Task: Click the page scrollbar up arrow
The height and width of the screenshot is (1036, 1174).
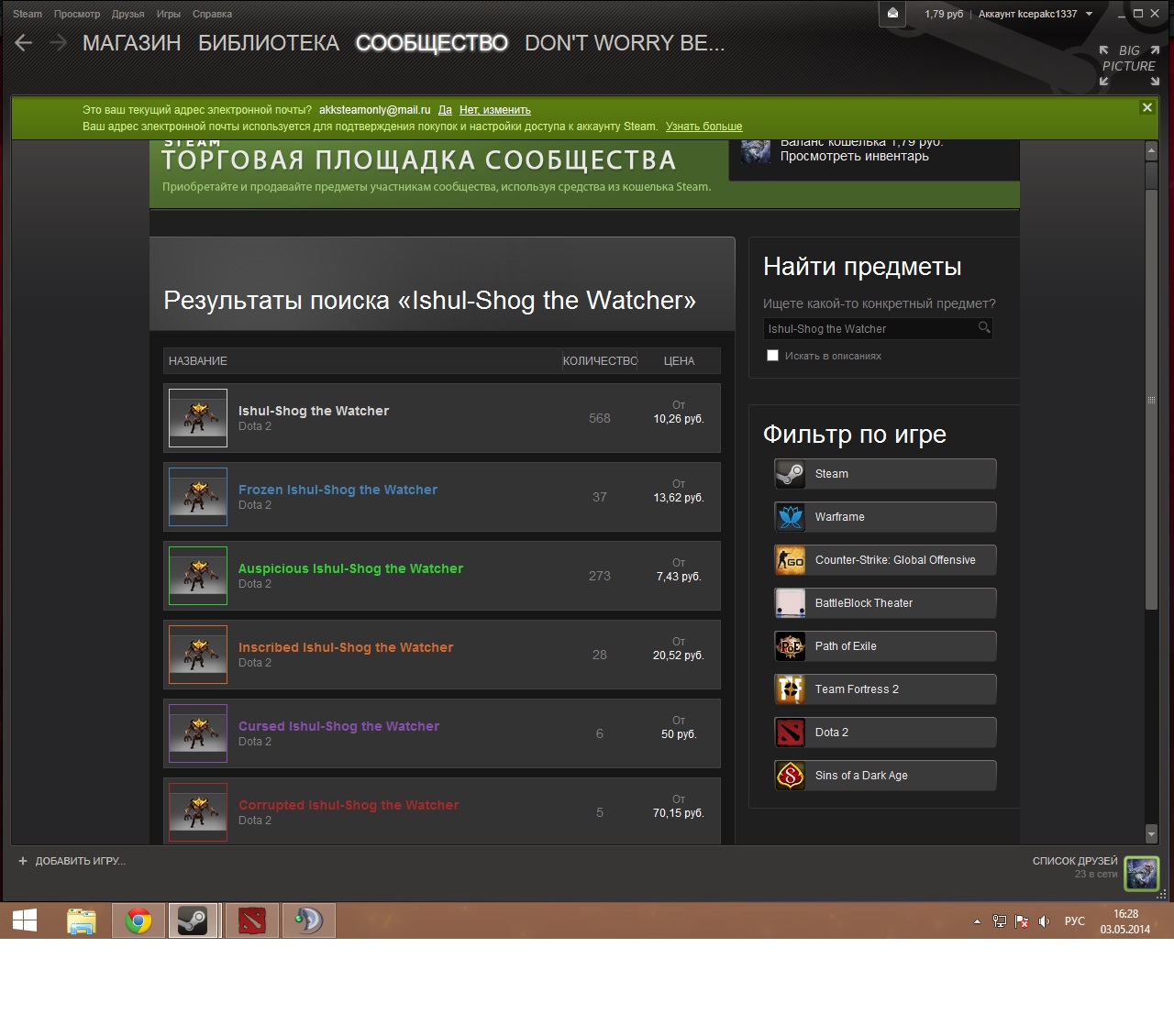Action: (1152, 149)
